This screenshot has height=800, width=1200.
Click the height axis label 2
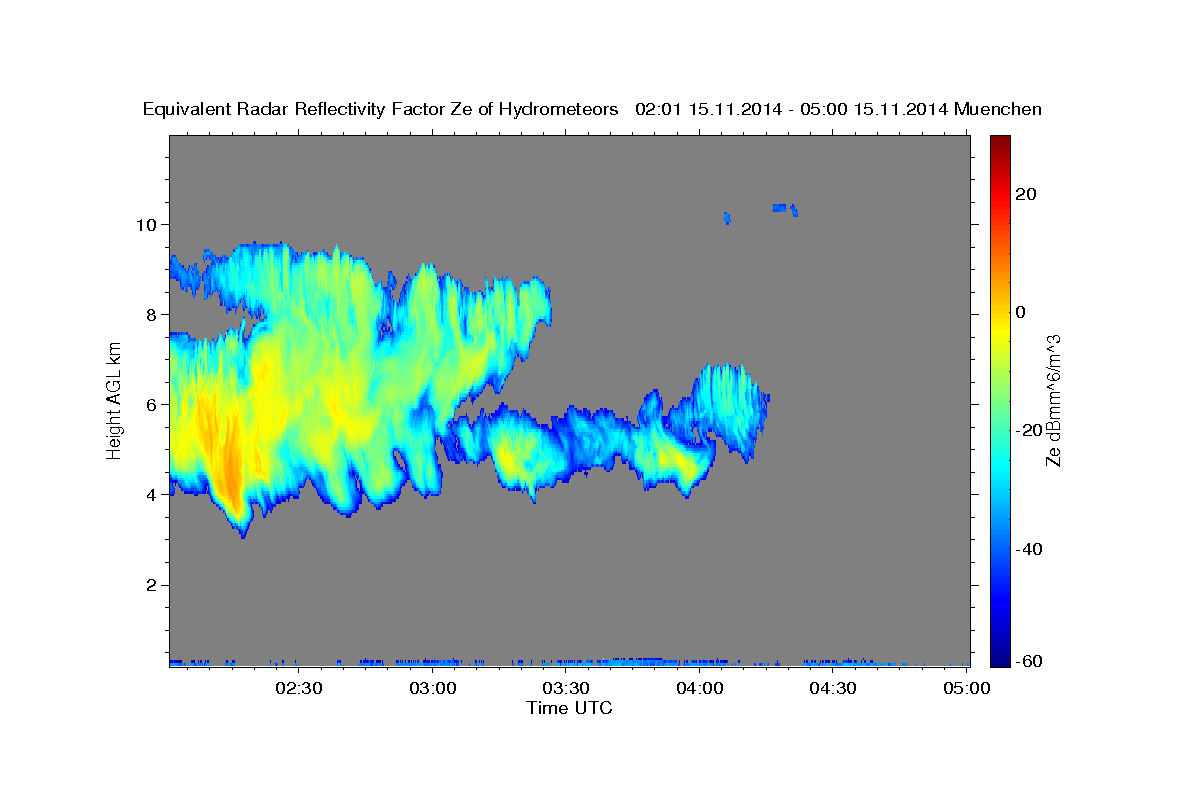[154, 585]
